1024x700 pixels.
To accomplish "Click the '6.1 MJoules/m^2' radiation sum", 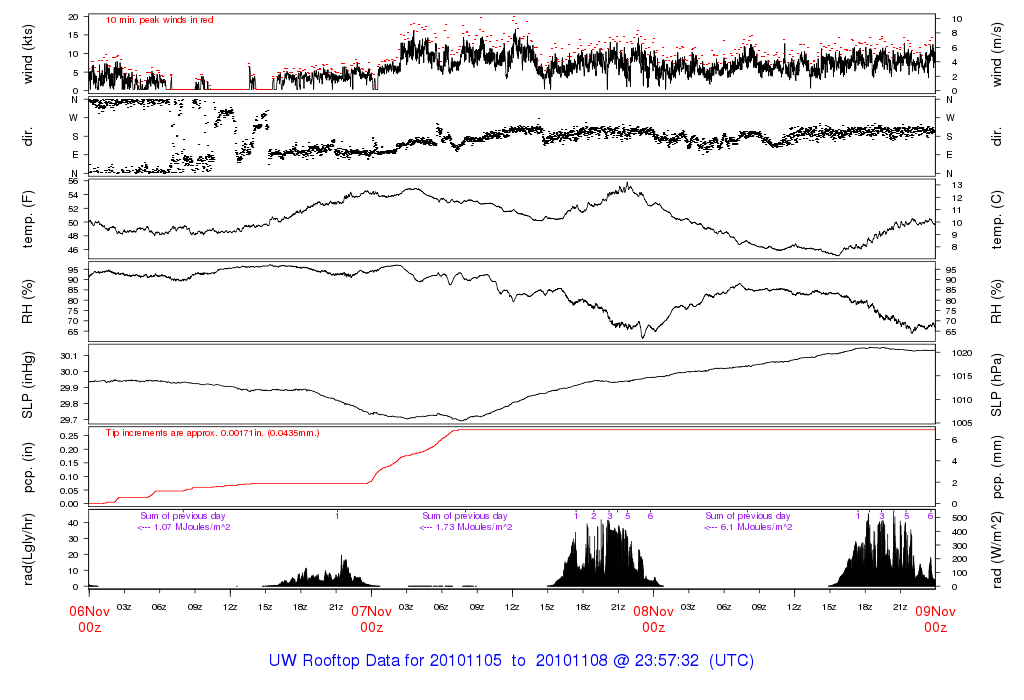I will click(756, 527).
